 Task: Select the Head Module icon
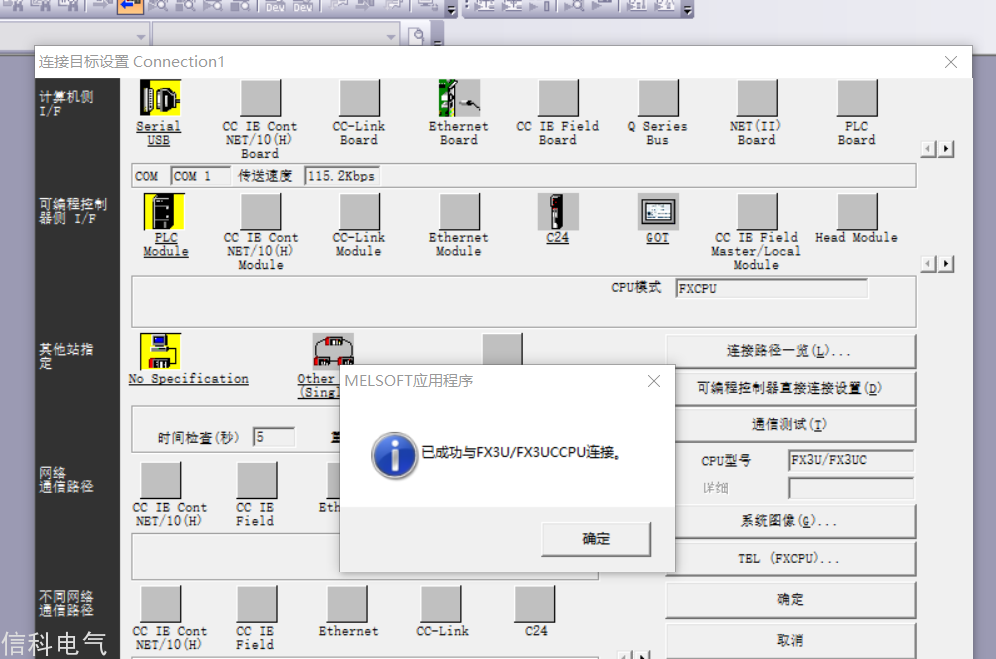pyautogui.click(x=857, y=211)
